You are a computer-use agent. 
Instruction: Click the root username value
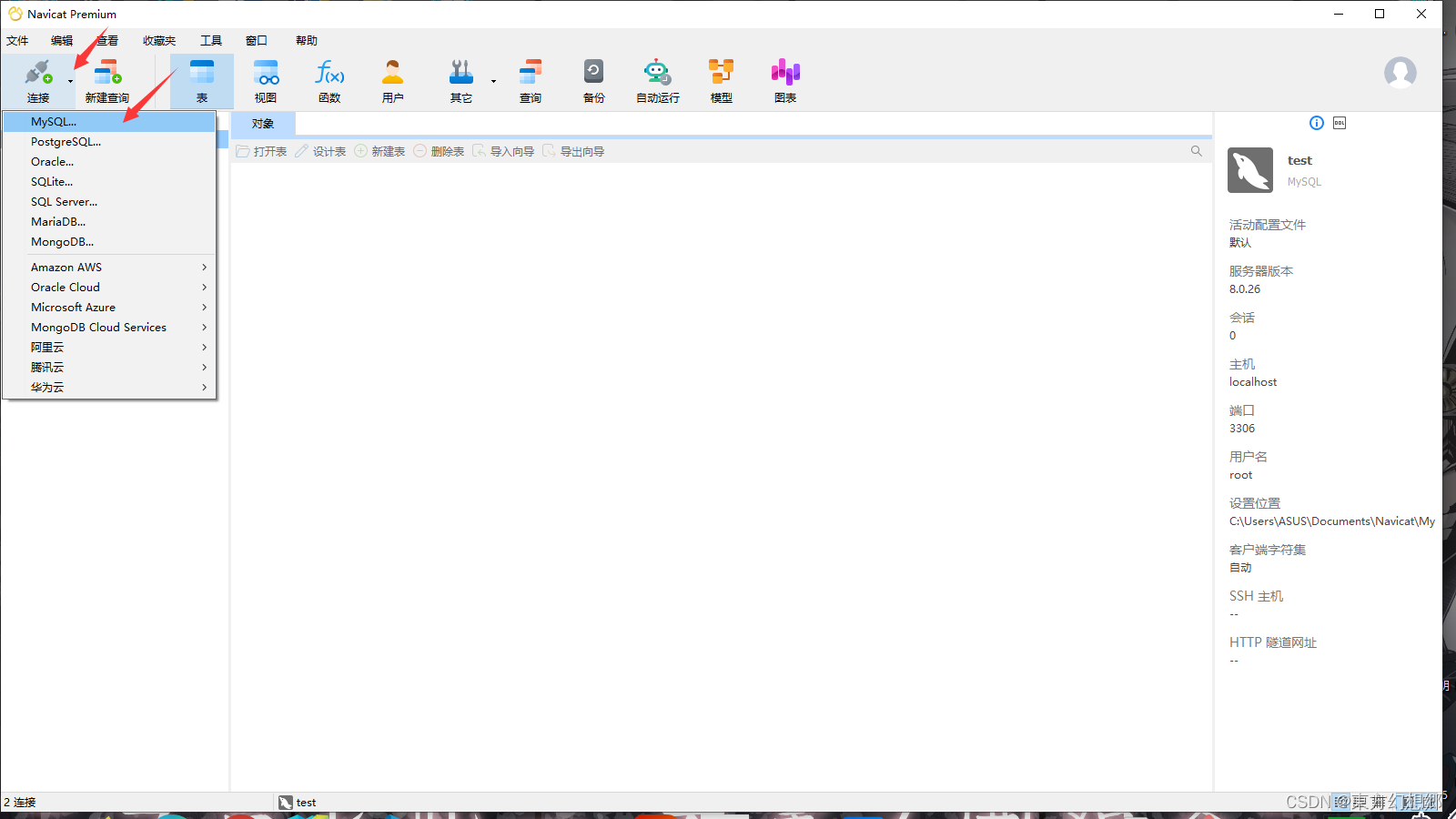[1240, 475]
